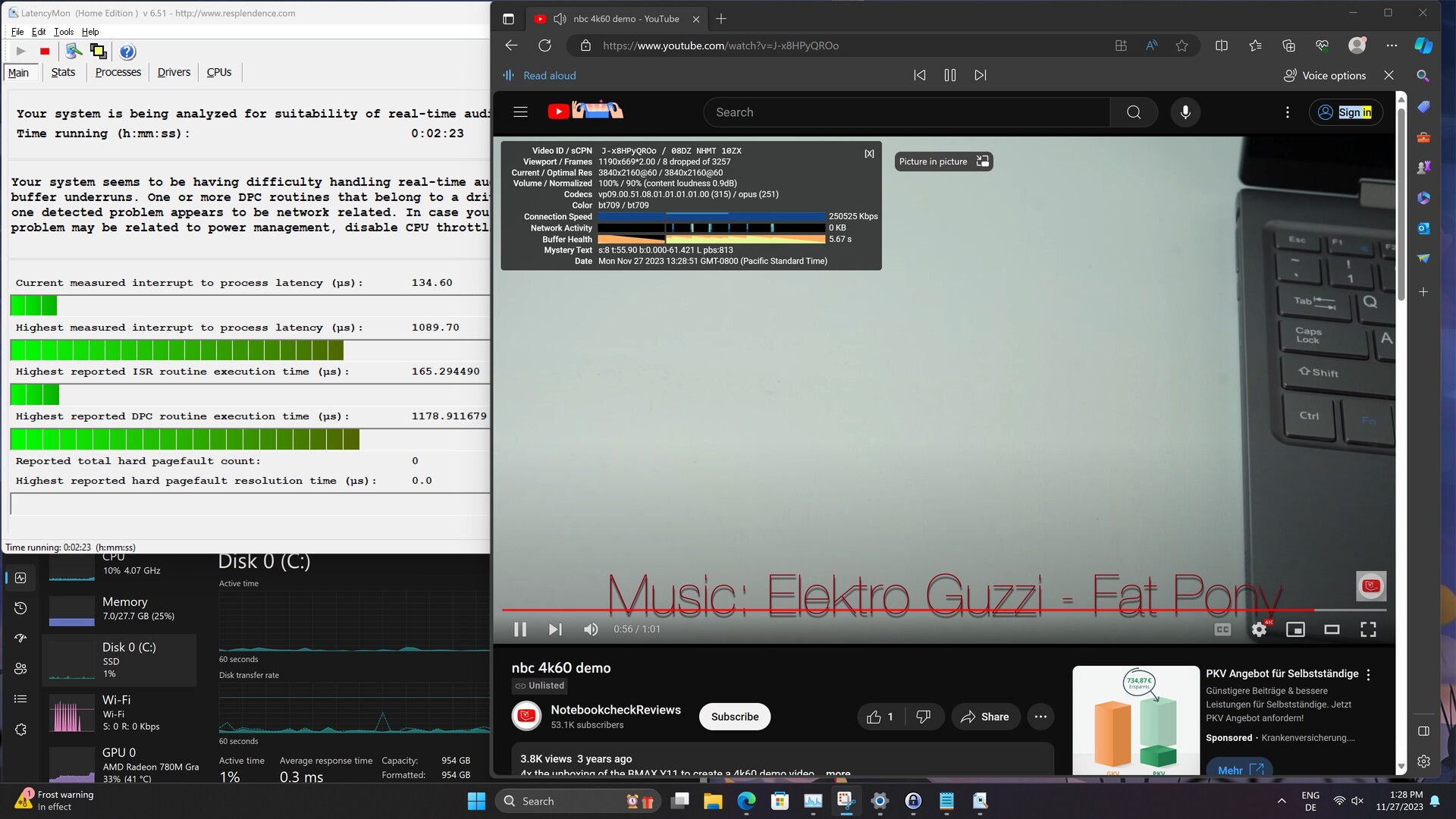This screenshot has width=1456, height=819.
Task: Open the Tools menu in LatencyMon
Action: point(64,32)
